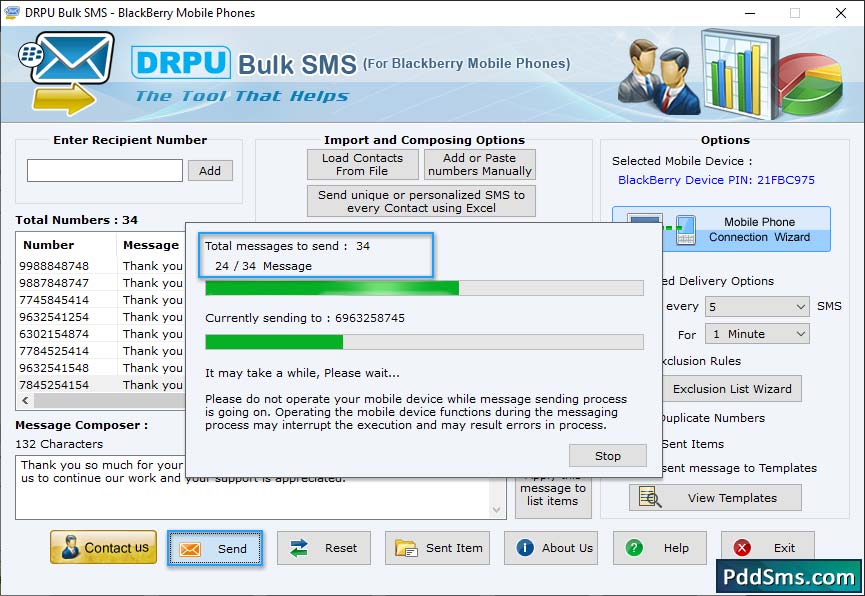This screenshot has width=865, height=596.
Task: Click the Send envelope icon
Action: coord(190,549)
